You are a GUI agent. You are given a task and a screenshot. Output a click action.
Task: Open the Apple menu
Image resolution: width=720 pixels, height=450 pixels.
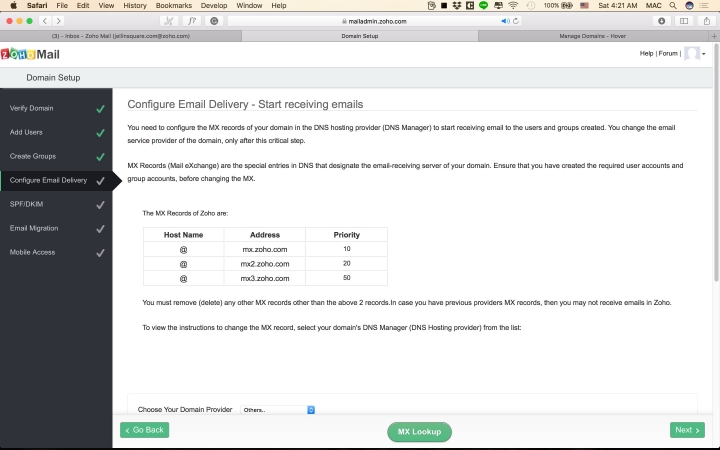tap(13, 6)
